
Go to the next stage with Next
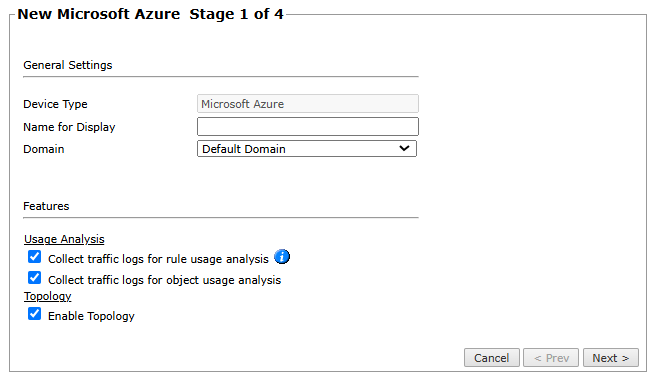611,358
